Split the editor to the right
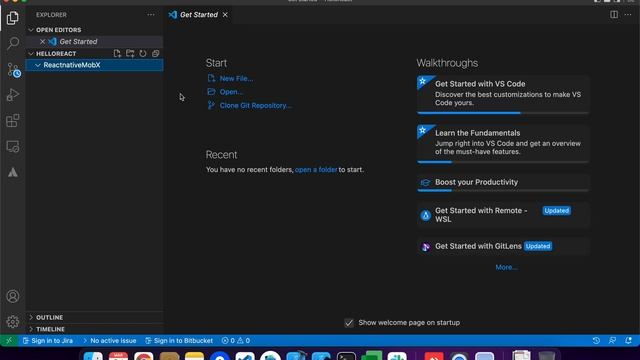The width and height of the screenshot is (640, 360). [614, 15]
